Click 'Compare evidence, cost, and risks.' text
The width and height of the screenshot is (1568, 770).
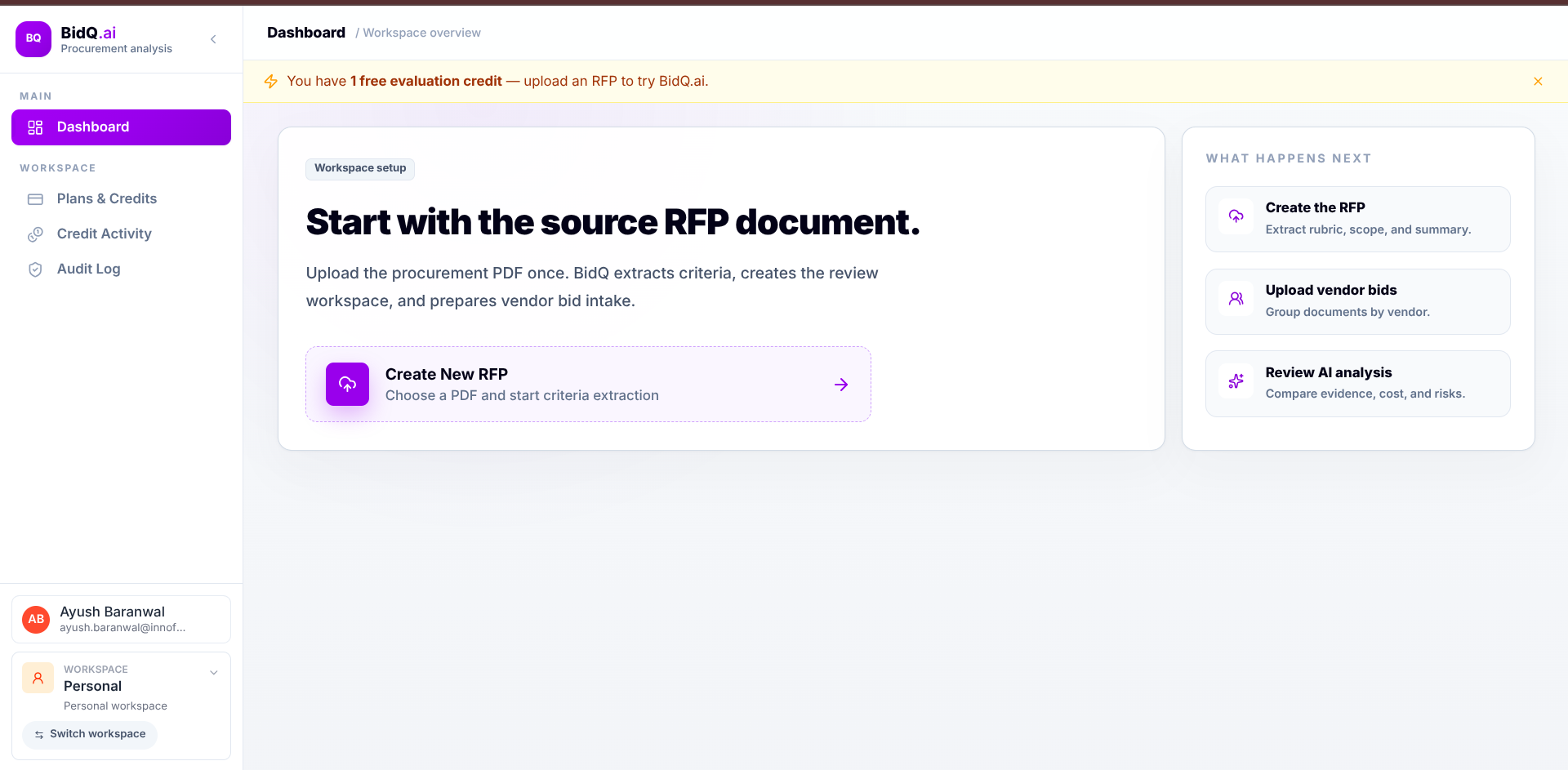point(1365,394)
